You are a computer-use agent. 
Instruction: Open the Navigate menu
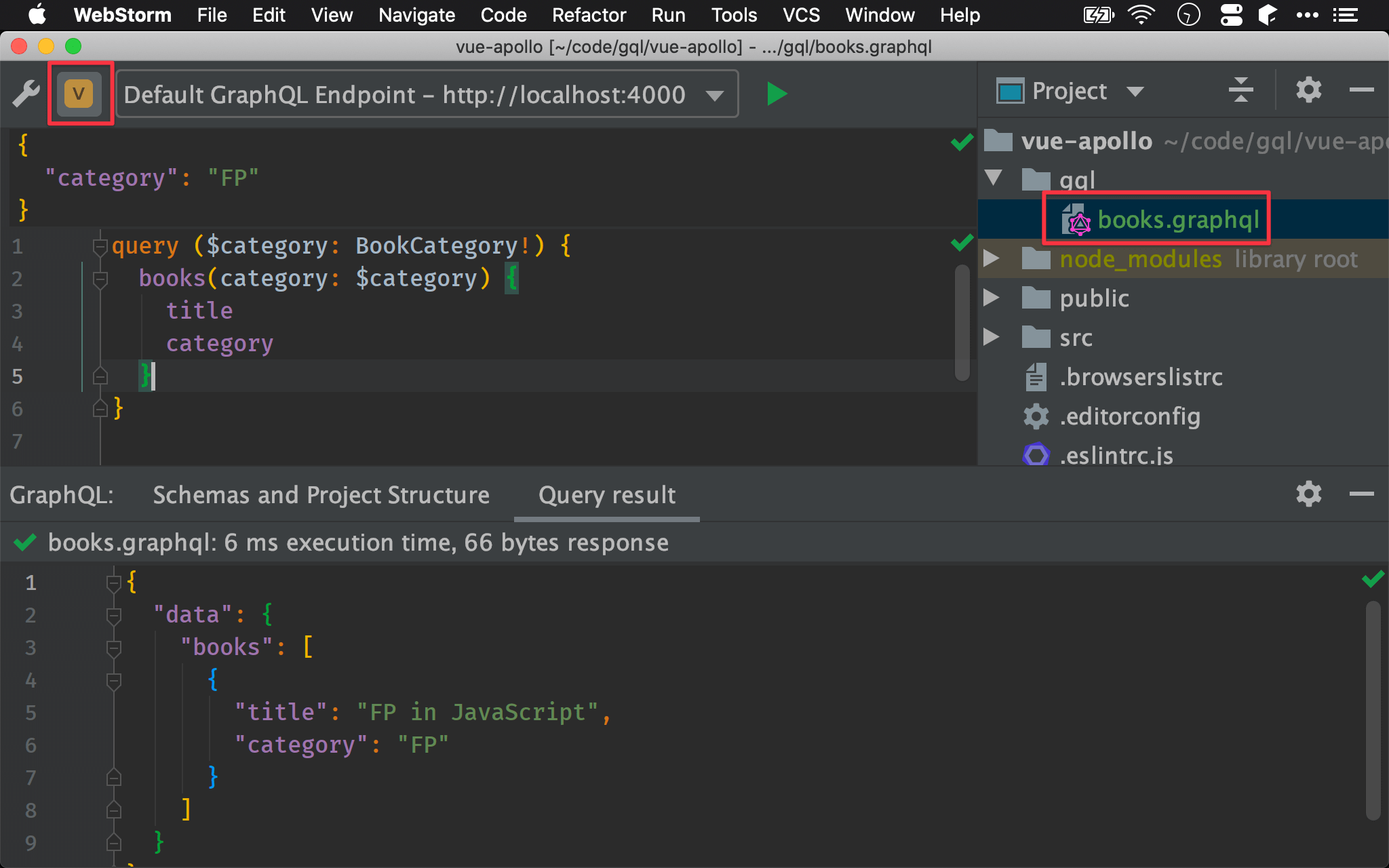416,15
